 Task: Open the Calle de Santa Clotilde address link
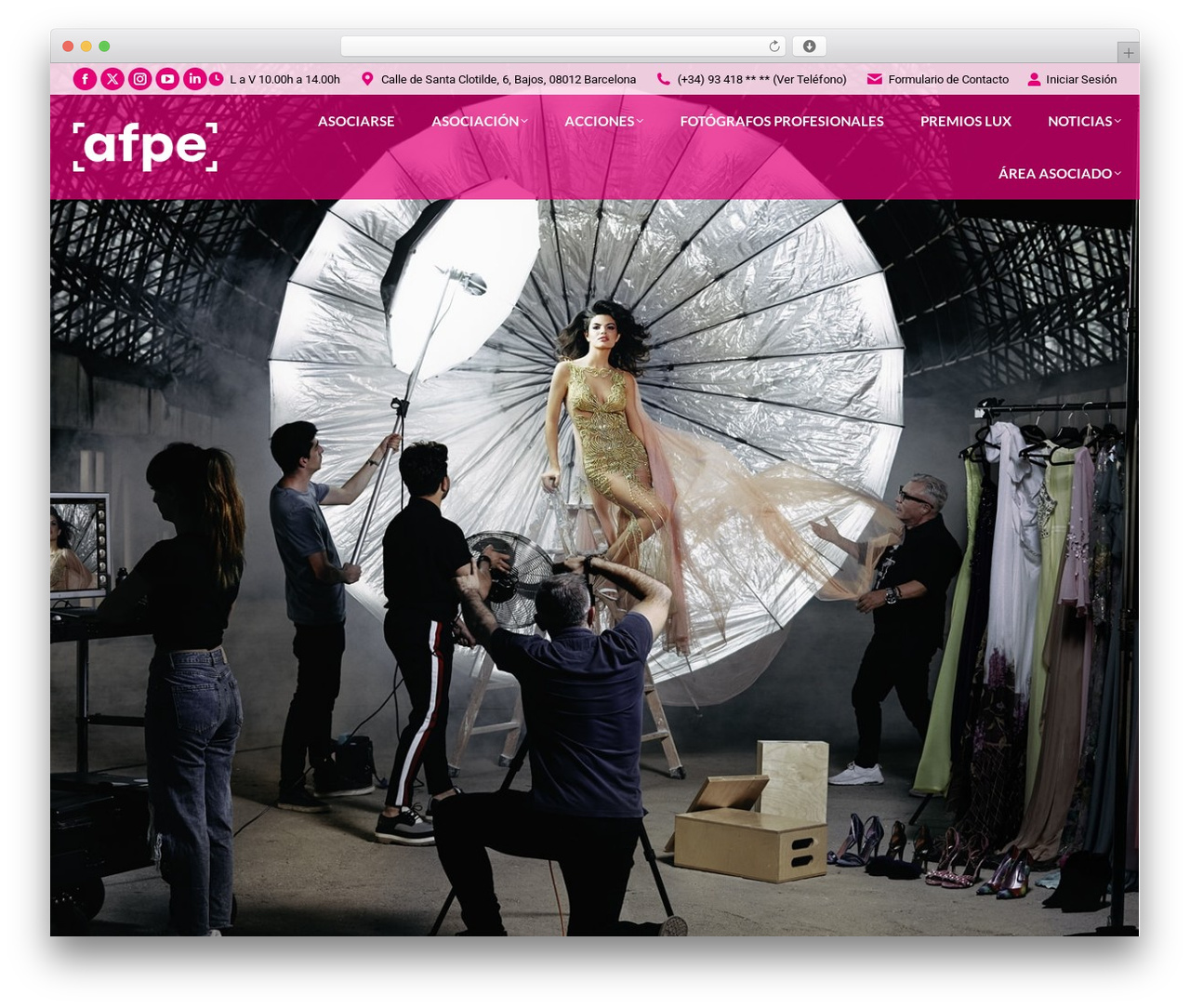click(509, 79)
